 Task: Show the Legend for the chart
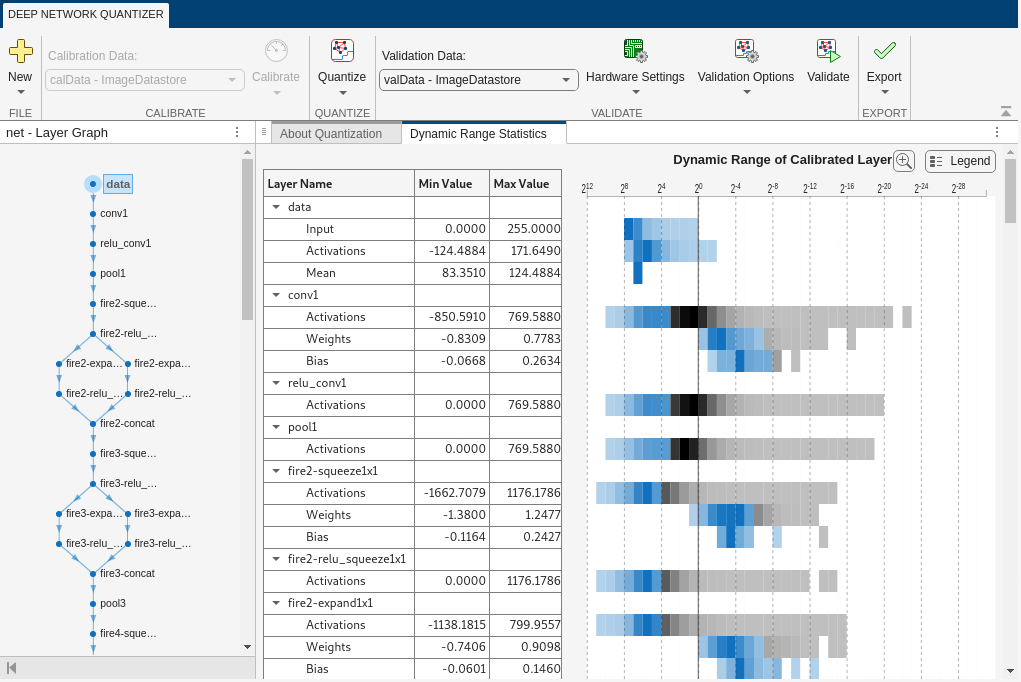tap(960, 161)
